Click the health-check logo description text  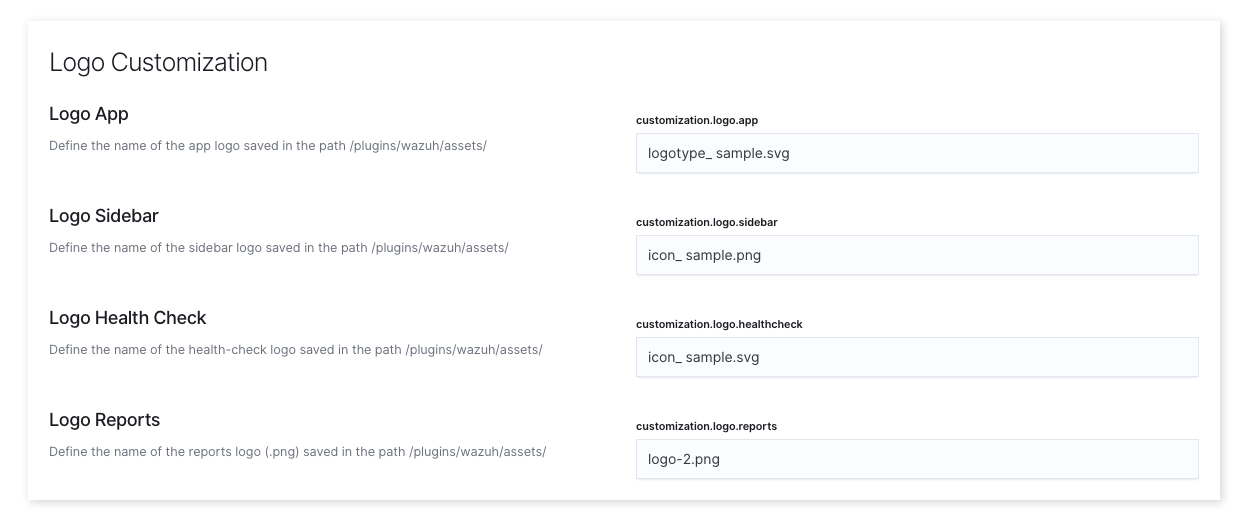(296, 350)
